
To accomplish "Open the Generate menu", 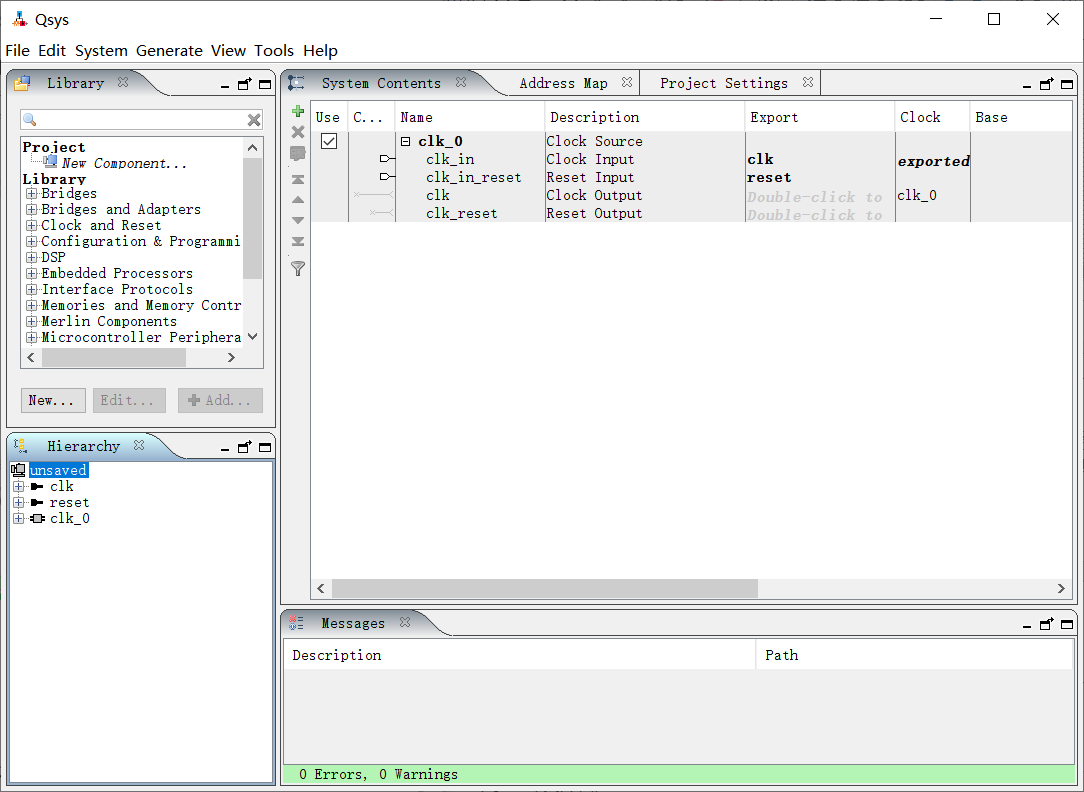I will (x=169, y=50).
